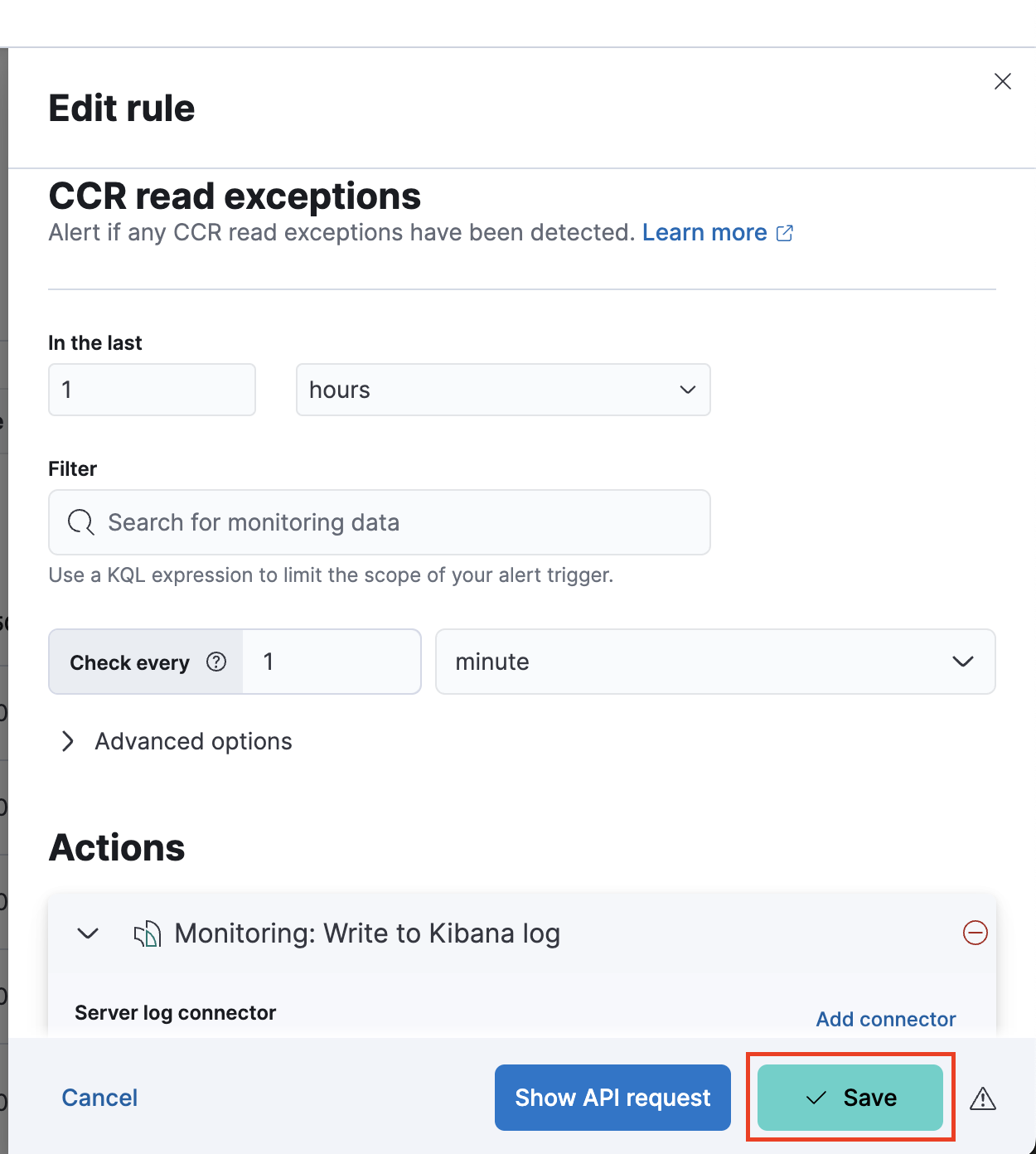The image size is (1036, 1154).
Task: Edit the Check every interval value
Action: 331,662
